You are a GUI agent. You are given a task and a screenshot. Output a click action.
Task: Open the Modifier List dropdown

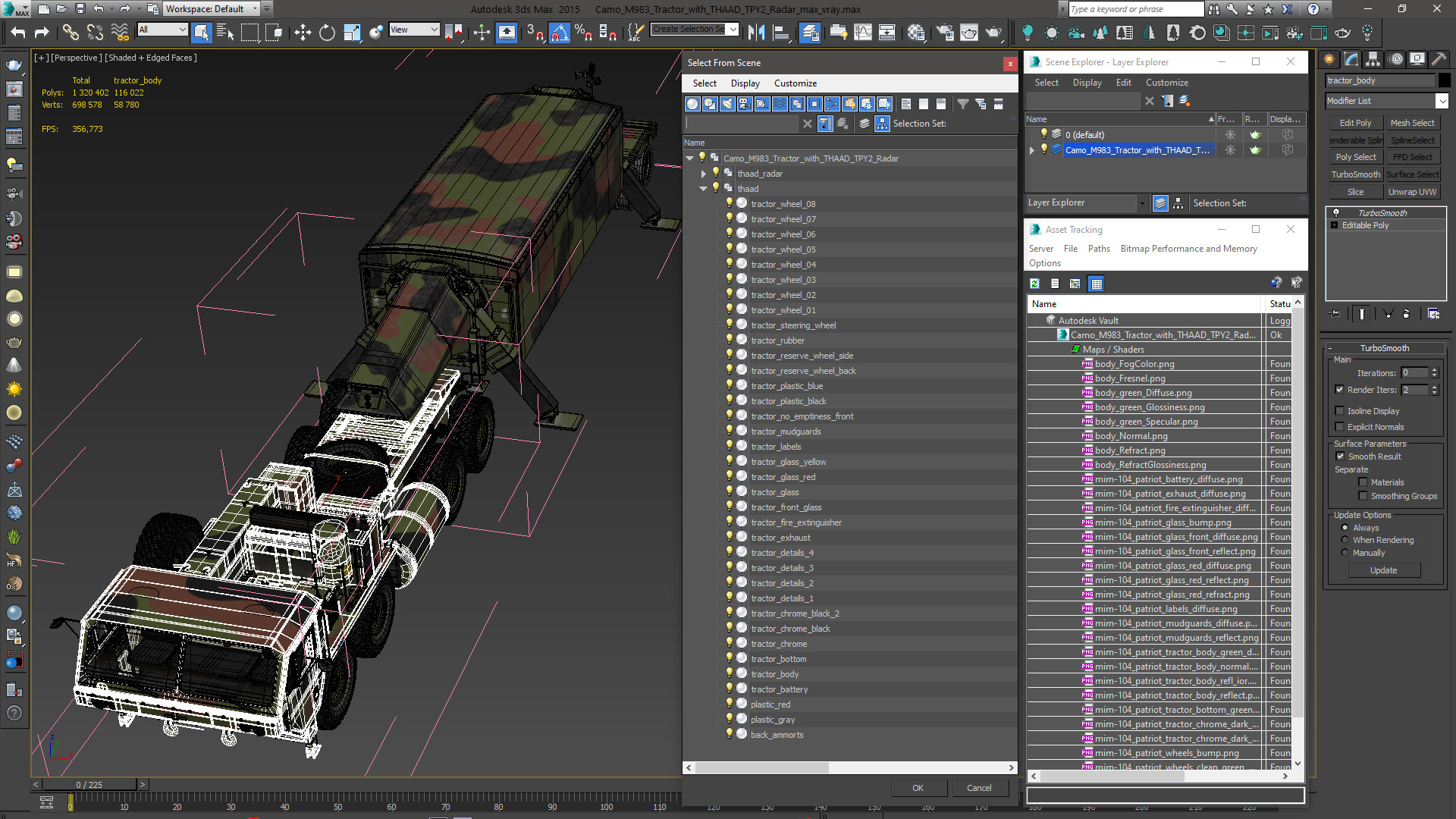click(x=1442, y=101)
